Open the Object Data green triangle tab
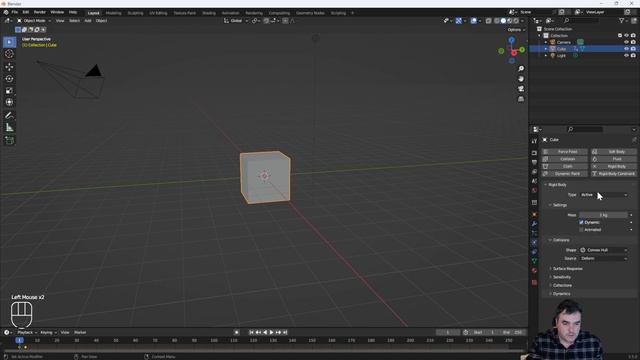The height and width of the screenshot is (360, 640). coord(534,261)
